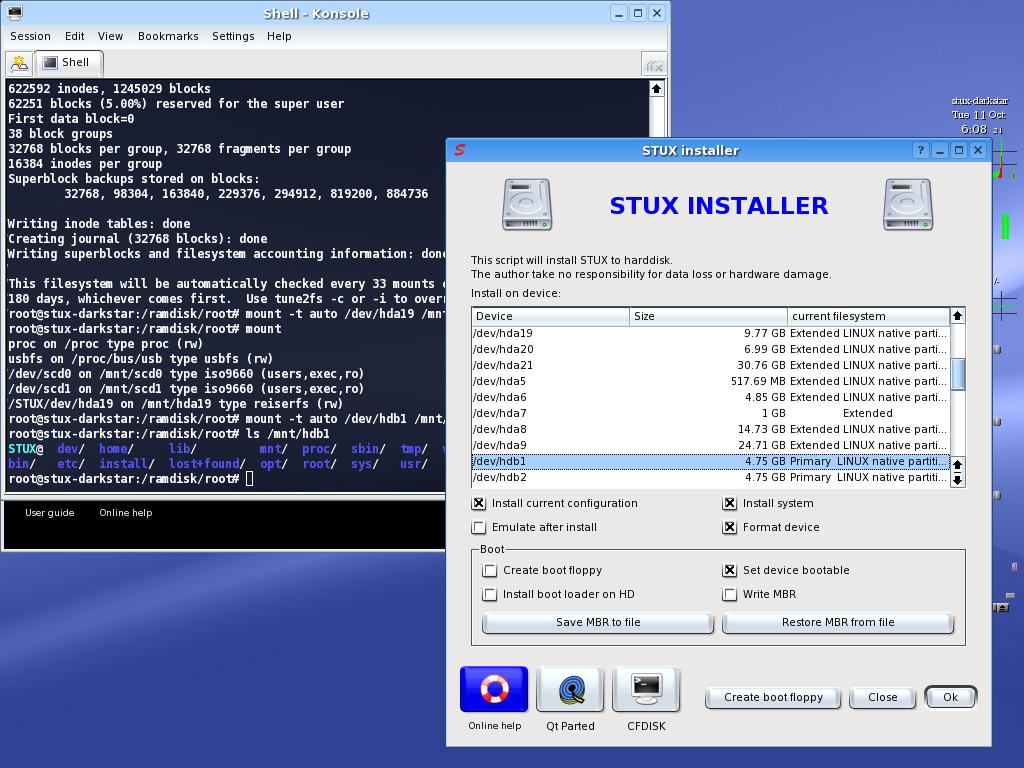Image resolution: width=1024 pixels, height=768 pixels.
Task: Click the red S icon in STUX installer title bar
Action: pyautogui.click(x=460, y=150)
